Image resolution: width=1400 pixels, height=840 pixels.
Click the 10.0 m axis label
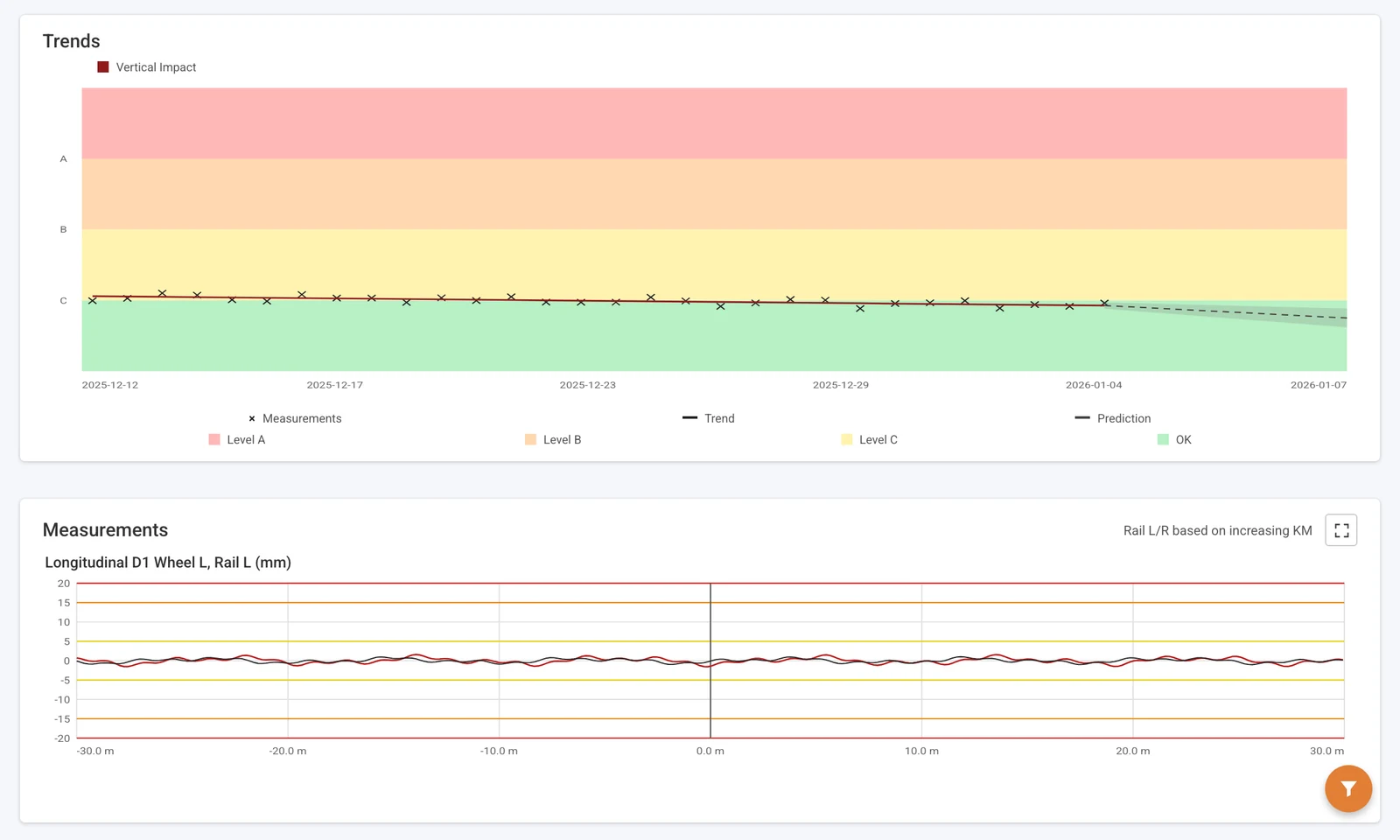(x=921, y=751)
